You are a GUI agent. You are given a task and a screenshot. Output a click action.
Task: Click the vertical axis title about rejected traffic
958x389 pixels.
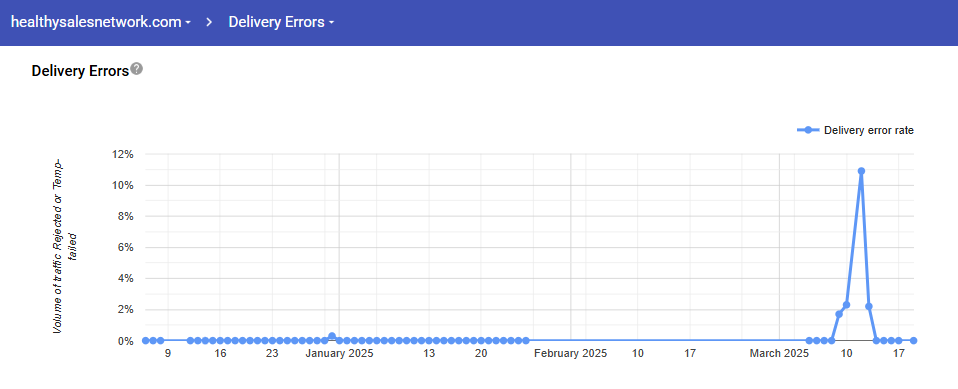tap(65, 246)
